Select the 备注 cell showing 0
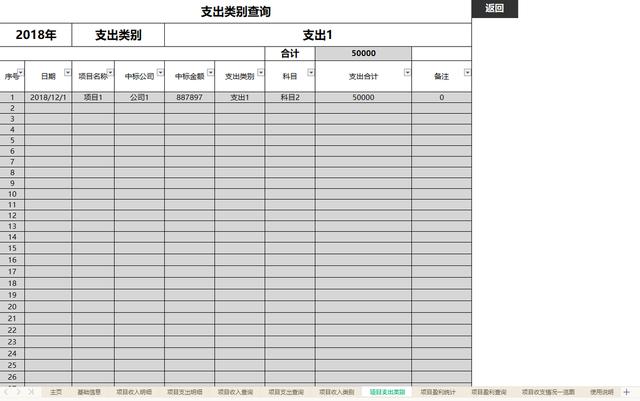Screen dimensions: 640x401 442,97
